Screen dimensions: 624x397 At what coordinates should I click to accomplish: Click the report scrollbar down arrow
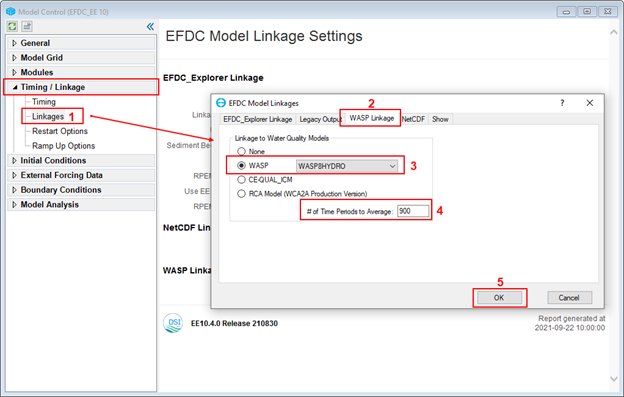[614, 379]
